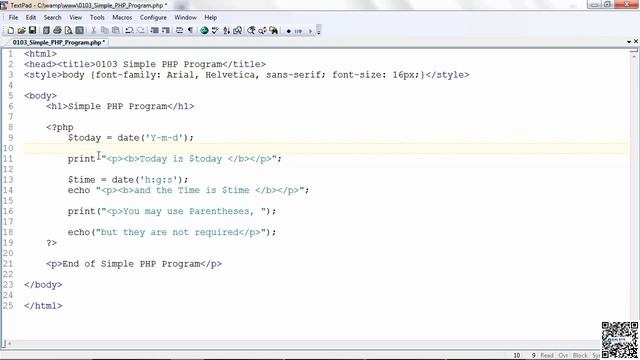Open the File menu

click(x=13, y=18)
